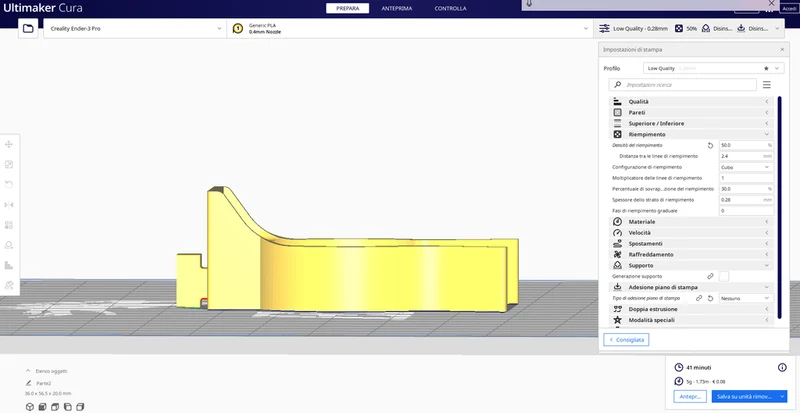Click the pencil icon to rename Parte2
This screenshot has width=800, height=413.
[28, 383]
